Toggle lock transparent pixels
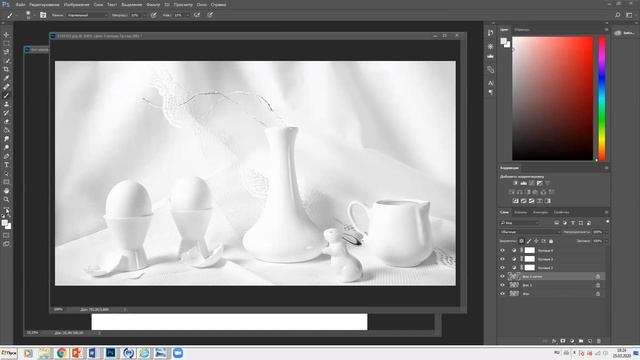 pyautogui.click(x=521, y=241)
